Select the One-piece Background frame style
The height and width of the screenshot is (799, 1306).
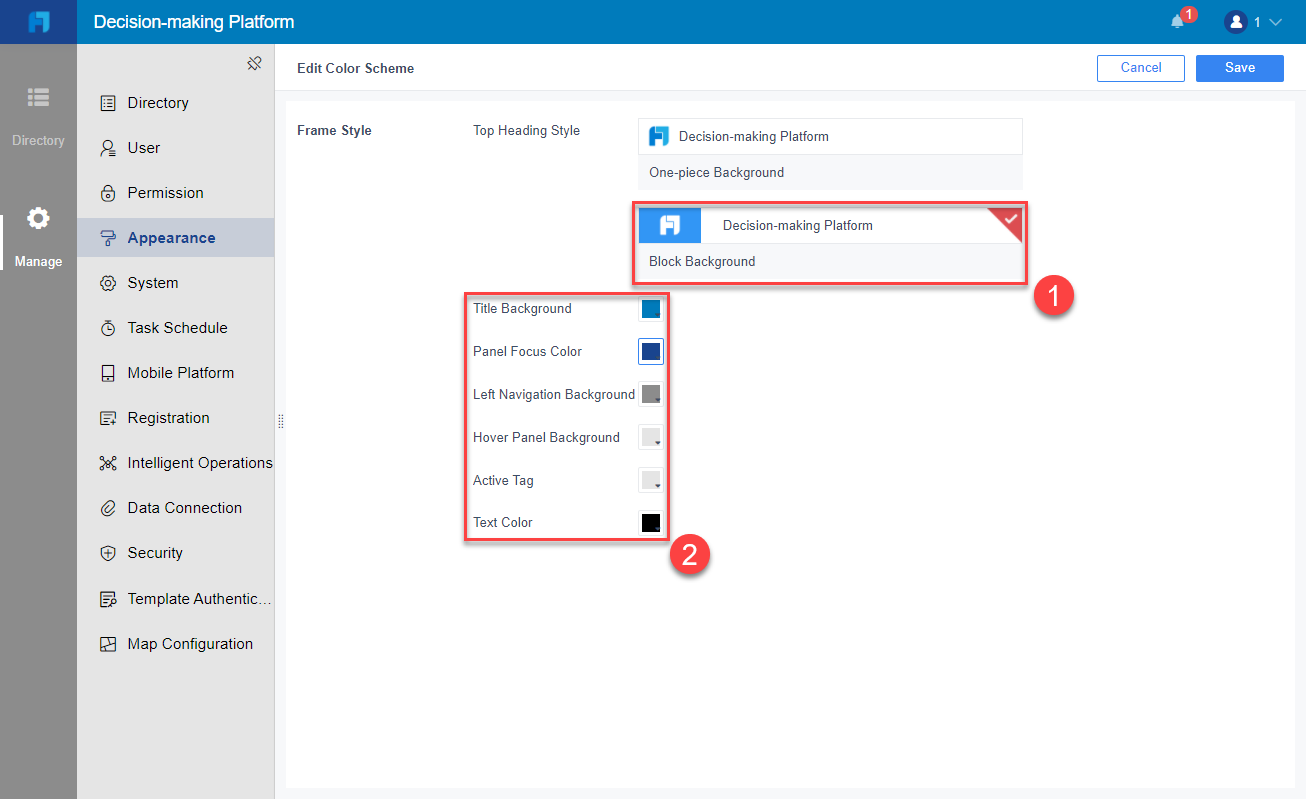830,152
